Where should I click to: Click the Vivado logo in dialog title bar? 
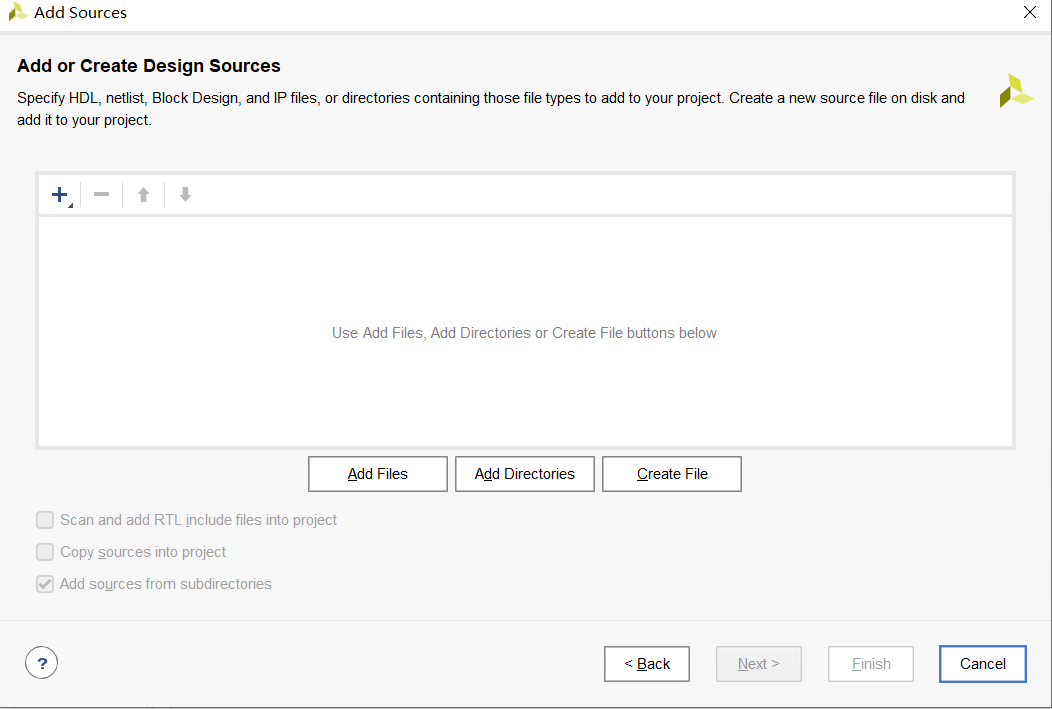click(17, 12)
